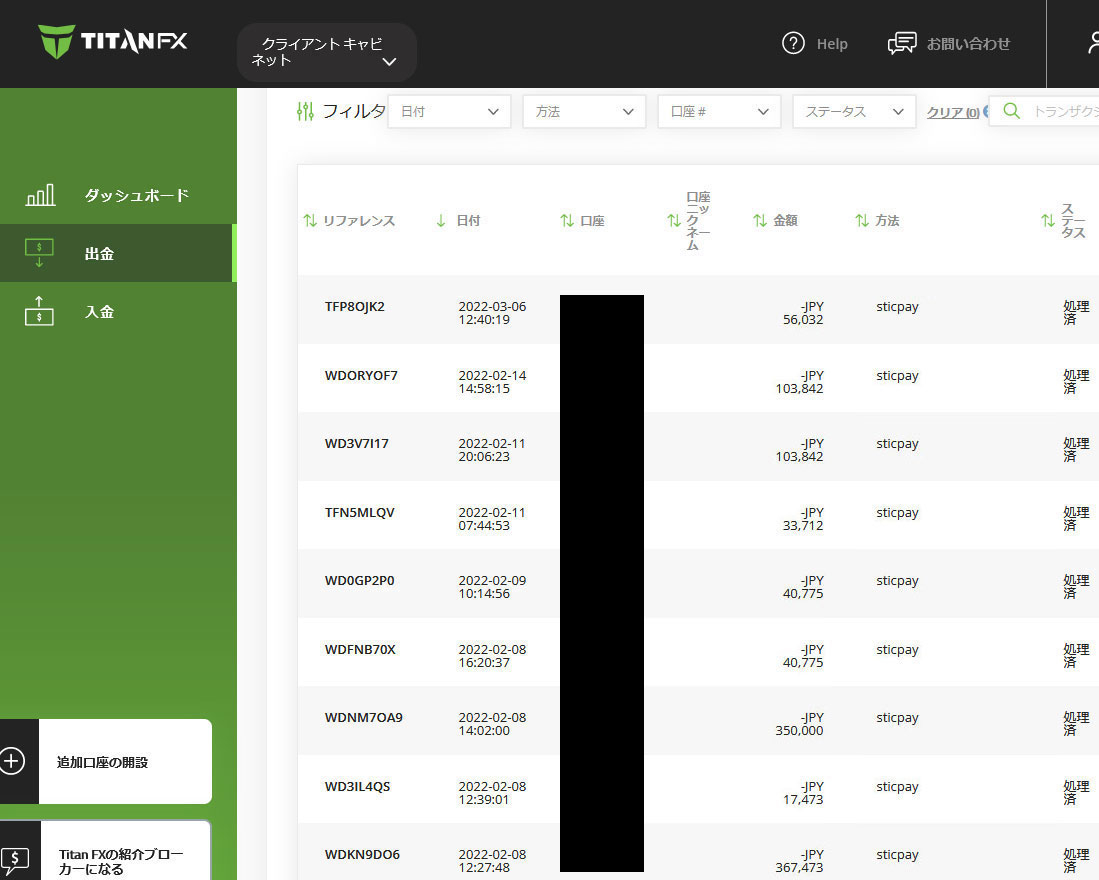The width and height of the screenshot is (1099, 880).
Task: Click the Help question mark icon
Action: (x=793, y=43)
